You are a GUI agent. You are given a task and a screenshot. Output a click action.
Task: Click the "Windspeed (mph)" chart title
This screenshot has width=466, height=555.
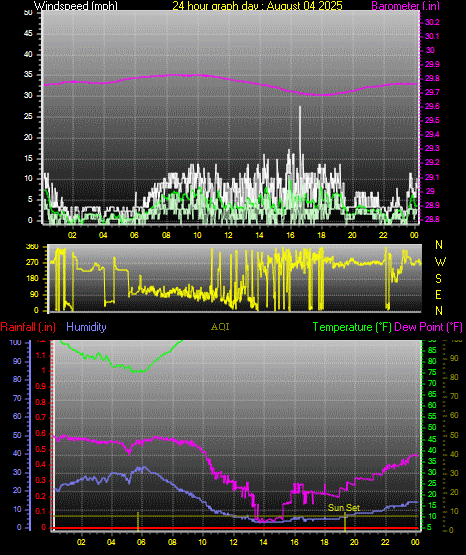pyautogui.click(x=75, y=5)
